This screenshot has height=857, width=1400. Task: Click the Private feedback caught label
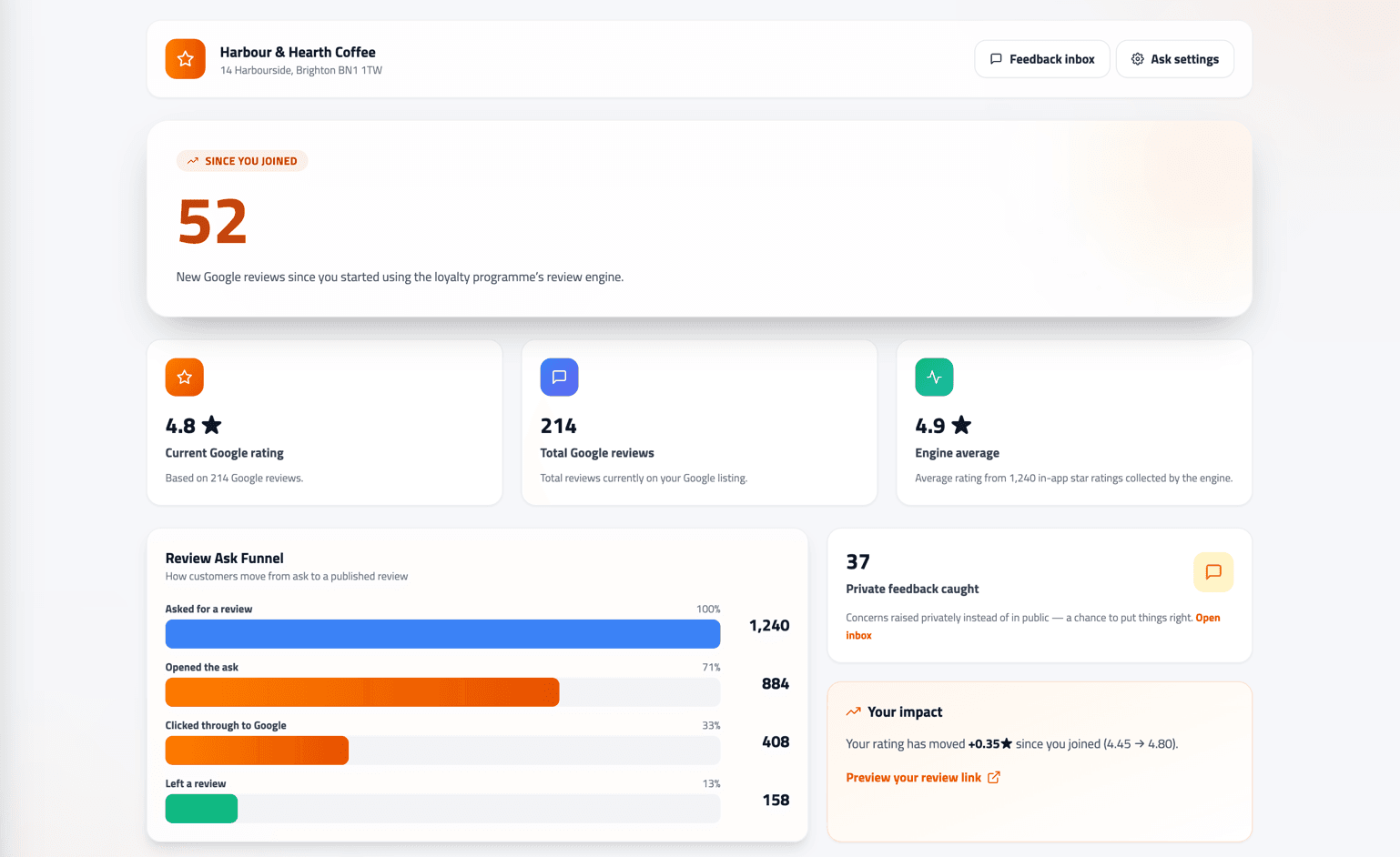(x=913, y=589)
